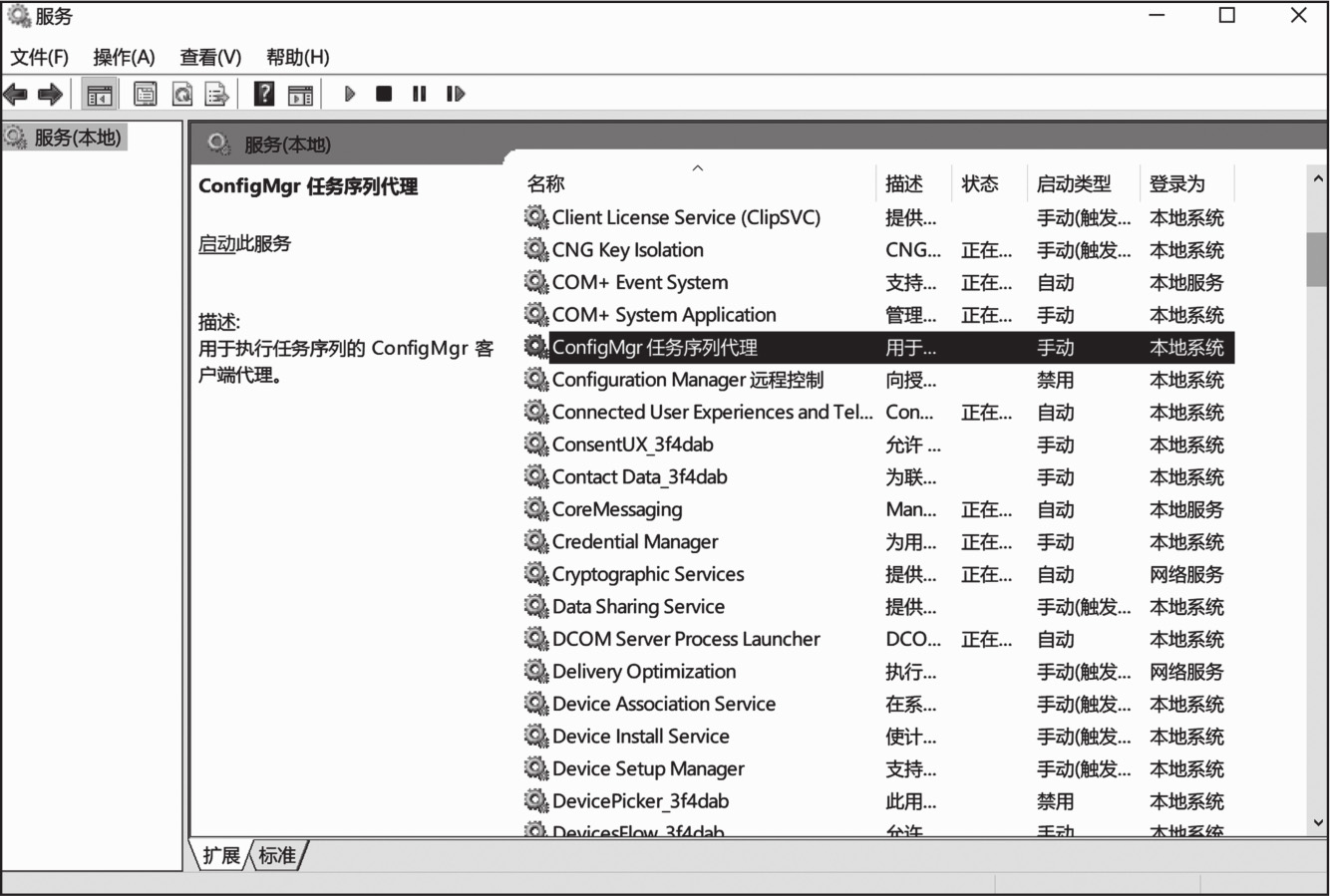1330x896 pixels.
Task: Toggle the console tree show/hide icon
Action: click(x=100, y=95)
